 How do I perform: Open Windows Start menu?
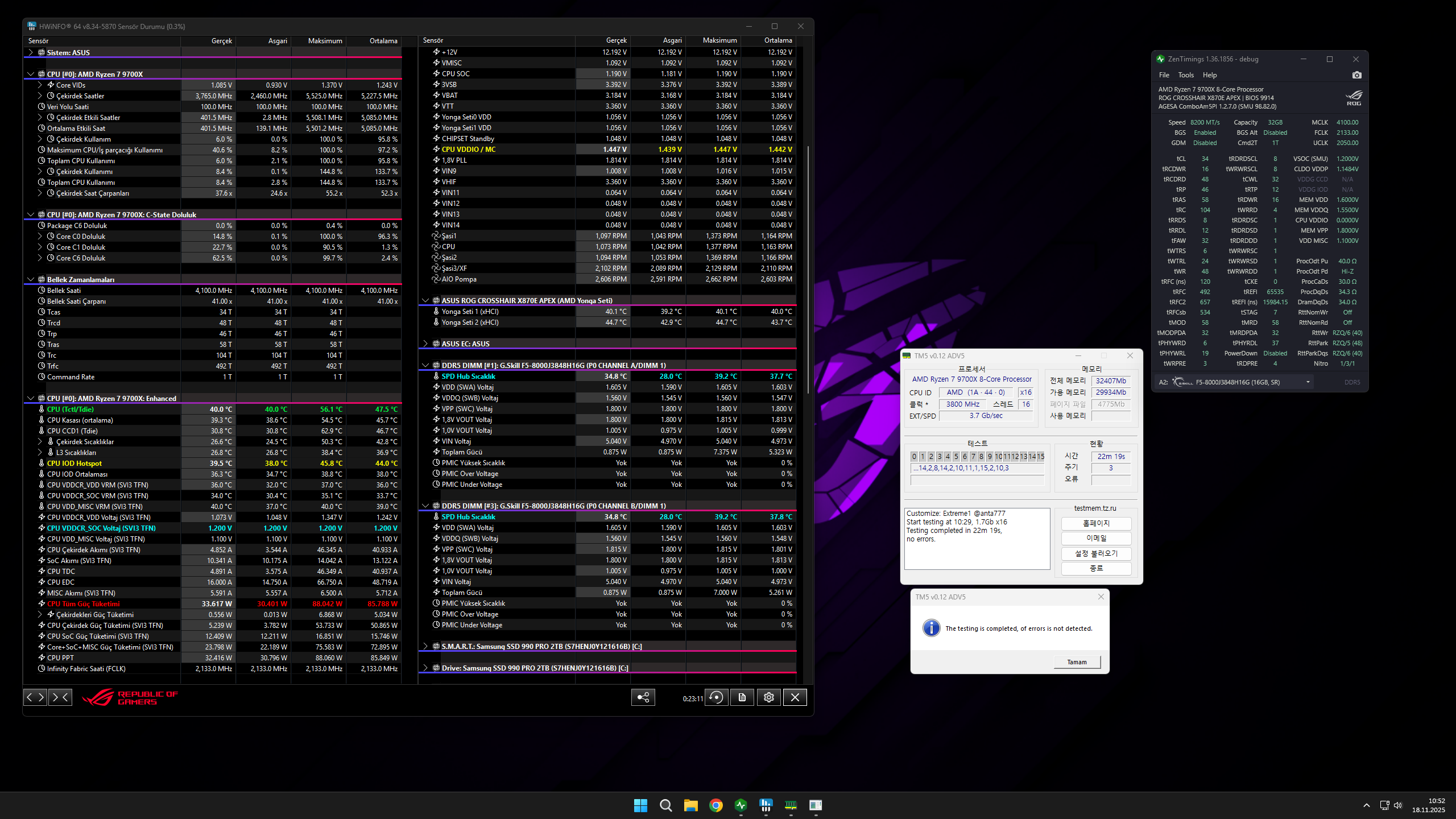(x=640, y=805)
